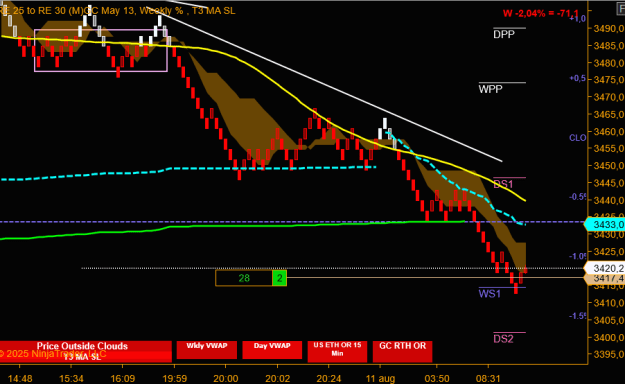Click the GC RTH OR button
Screen dimensions: 625x384
pos(402,351)
